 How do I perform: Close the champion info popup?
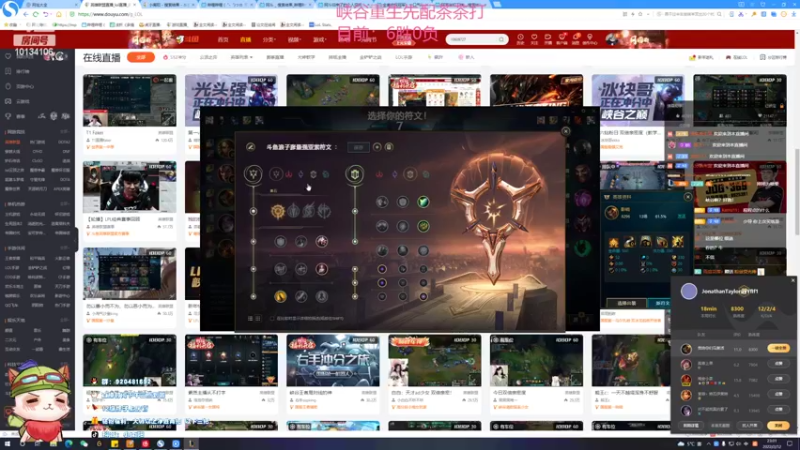click(688, 196)
